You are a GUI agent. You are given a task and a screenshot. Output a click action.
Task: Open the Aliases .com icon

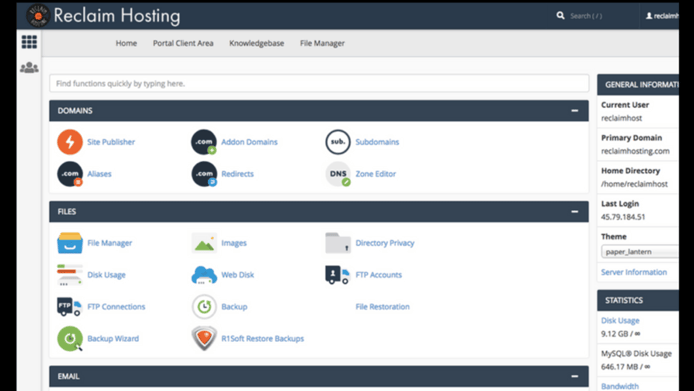tap(70, 174)
